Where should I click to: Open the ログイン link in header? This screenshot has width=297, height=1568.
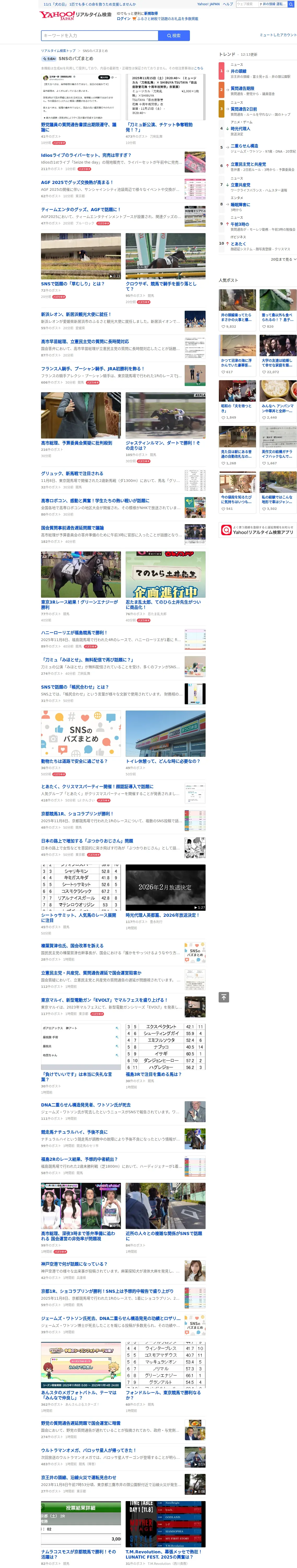point(124,19)
